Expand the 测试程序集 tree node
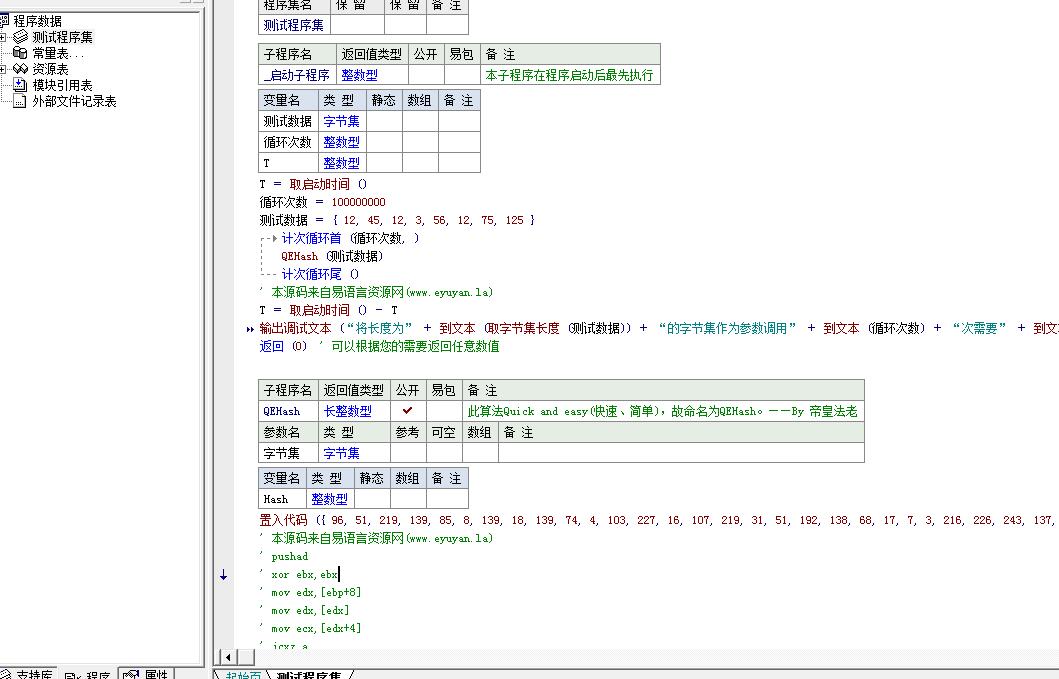The image size is (1059, 679). pyautogui.click(x=3, y=37)
